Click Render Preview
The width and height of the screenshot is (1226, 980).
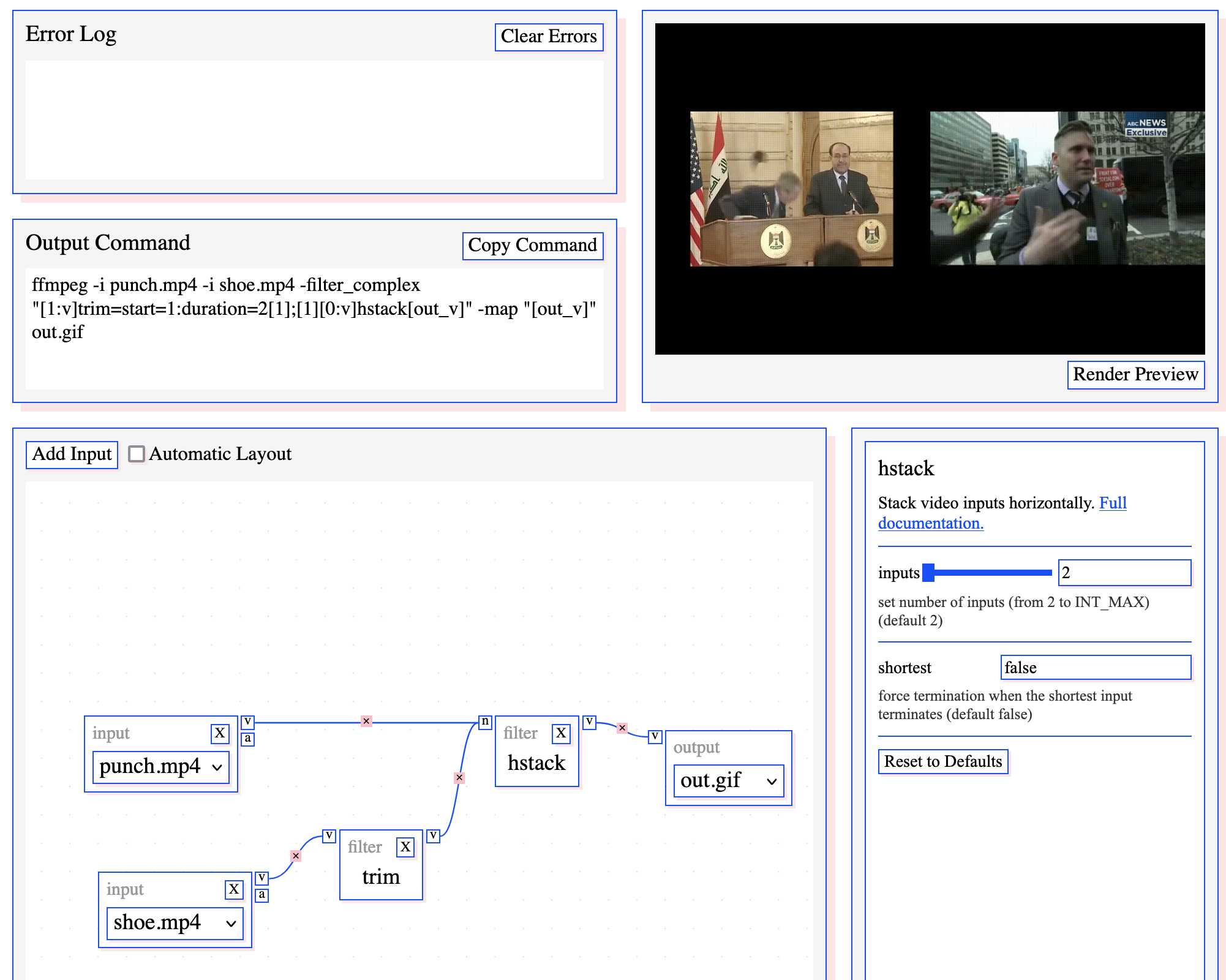(x=1135, y=374)
